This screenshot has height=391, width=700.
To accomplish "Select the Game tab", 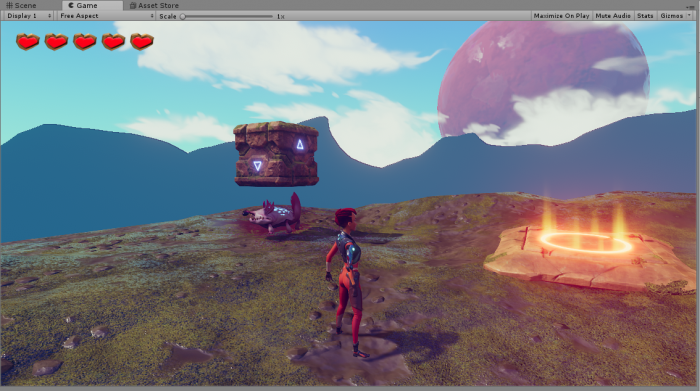I will pos(83,5).
